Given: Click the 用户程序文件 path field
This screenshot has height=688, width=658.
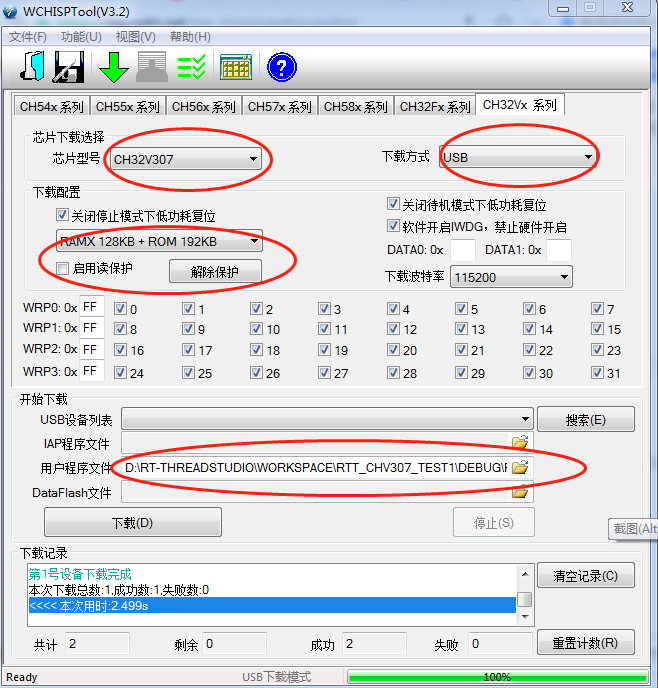Looking at the screenshot, I should (316, 467).
